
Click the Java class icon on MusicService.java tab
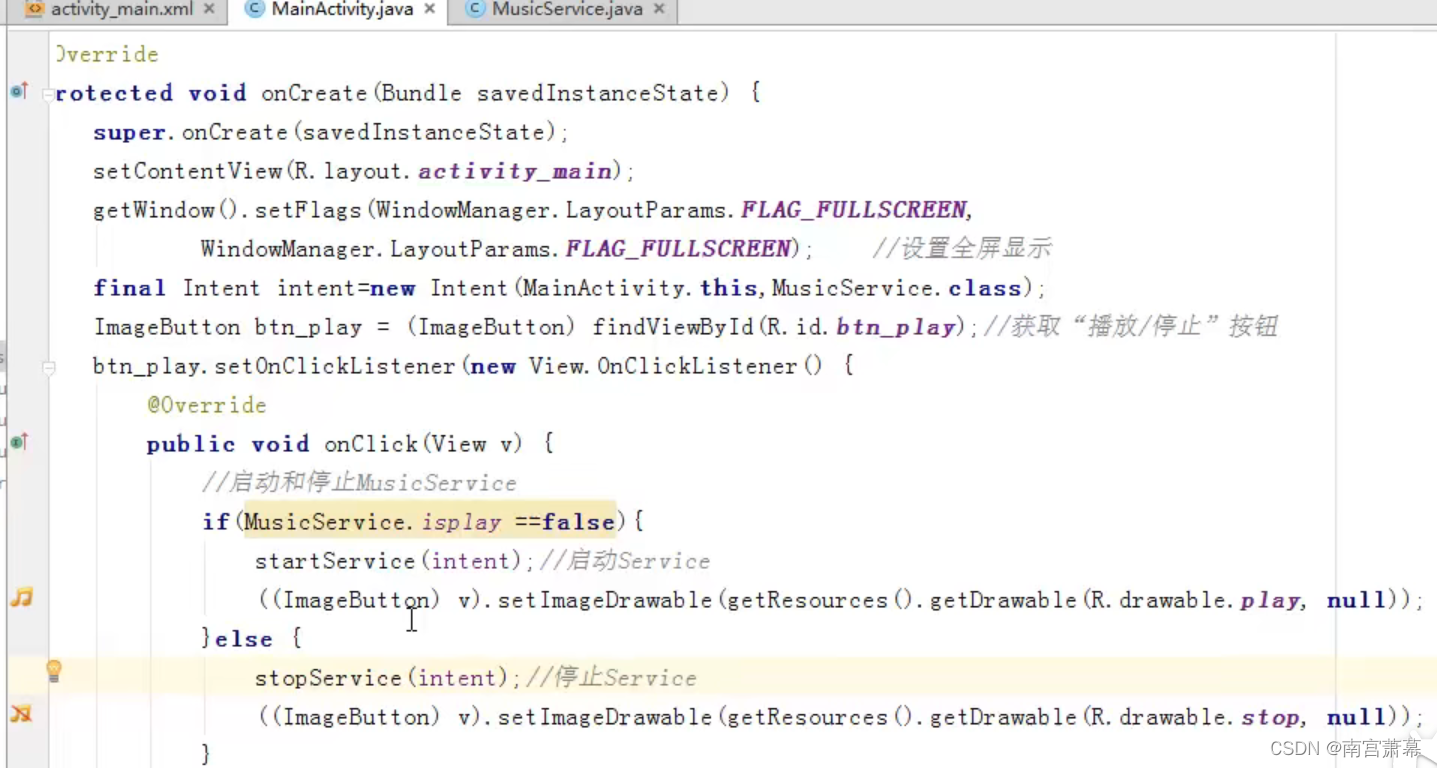coord(475,9)
